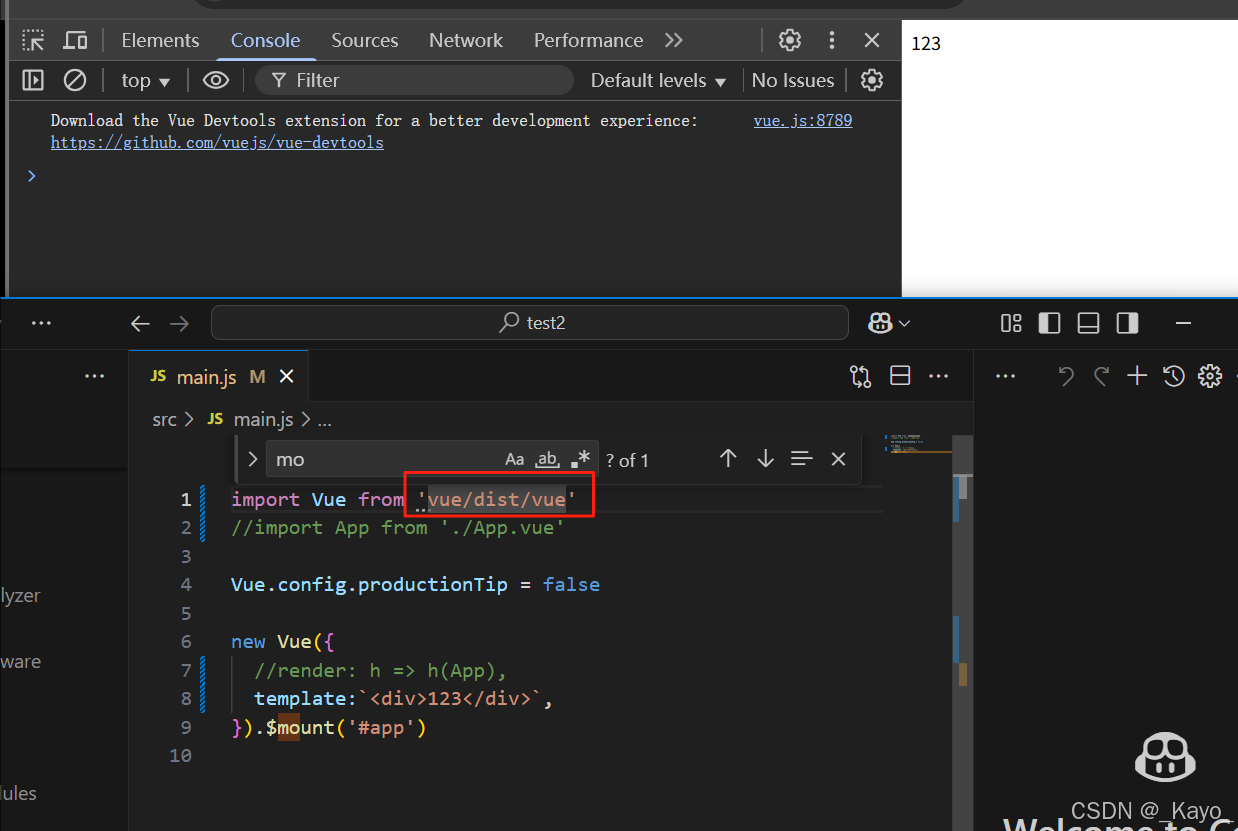Go forward with VS Code right arrow
Image resolution: width=1238 pixels, height=831 pixels.
179,323
